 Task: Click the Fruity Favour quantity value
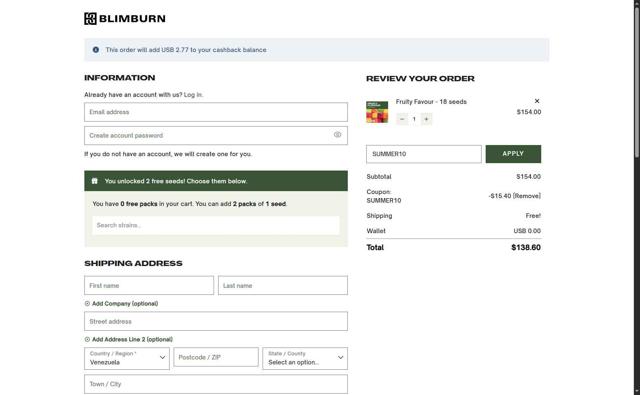[x=414, y=119]
